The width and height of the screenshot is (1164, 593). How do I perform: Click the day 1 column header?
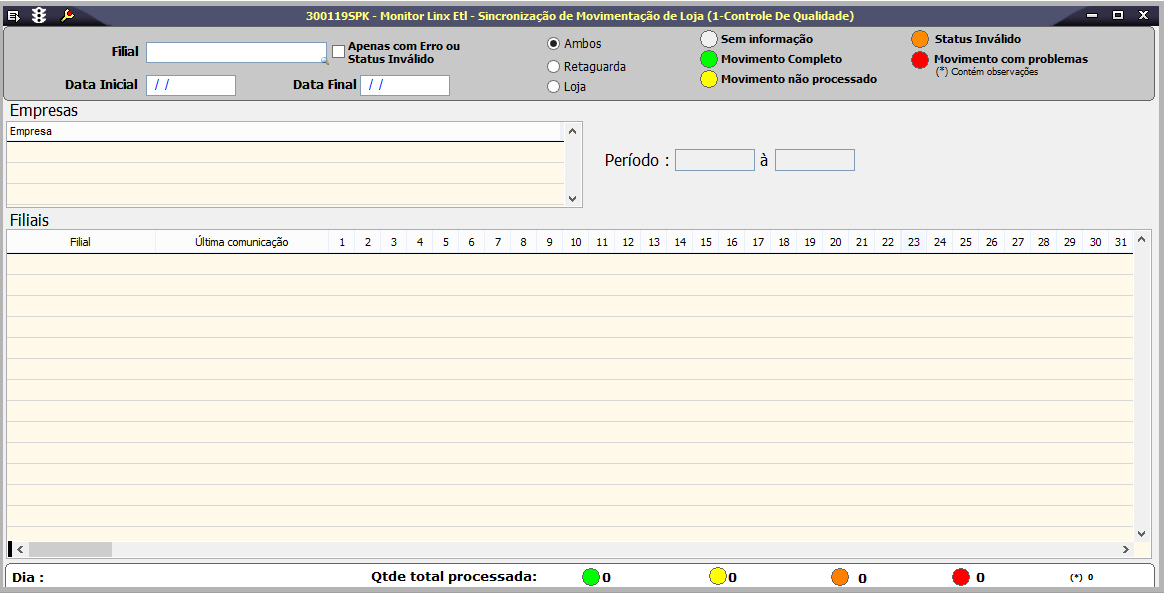(x=341, y=242)
